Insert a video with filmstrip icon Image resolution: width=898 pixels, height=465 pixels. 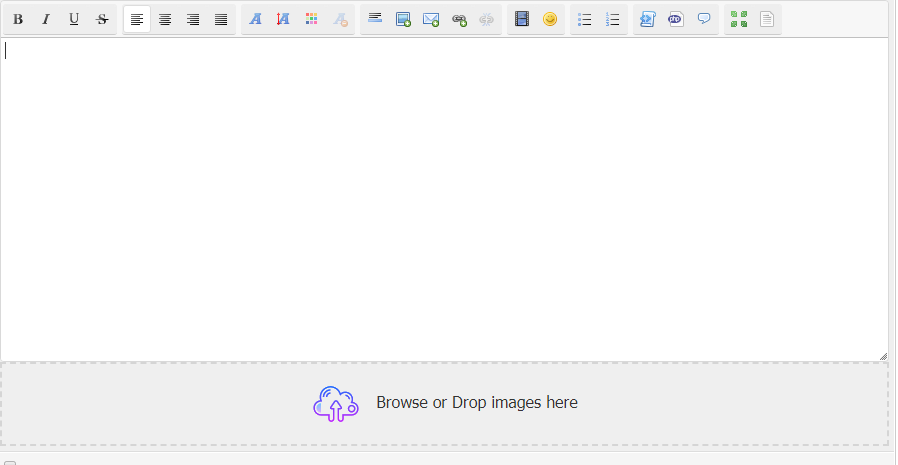pos(521,19)
